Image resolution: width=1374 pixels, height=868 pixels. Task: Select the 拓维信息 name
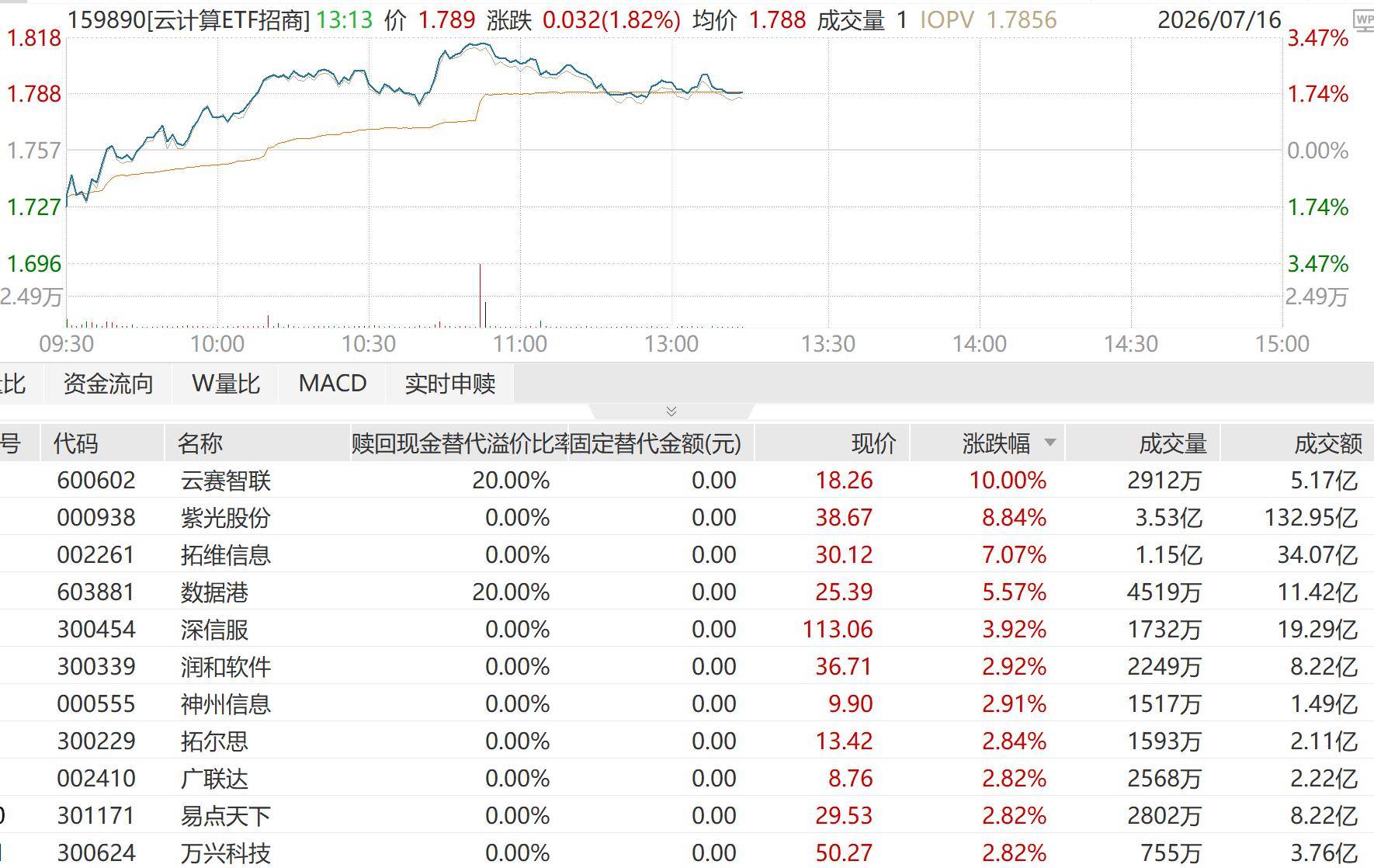[x=226, y=555]
